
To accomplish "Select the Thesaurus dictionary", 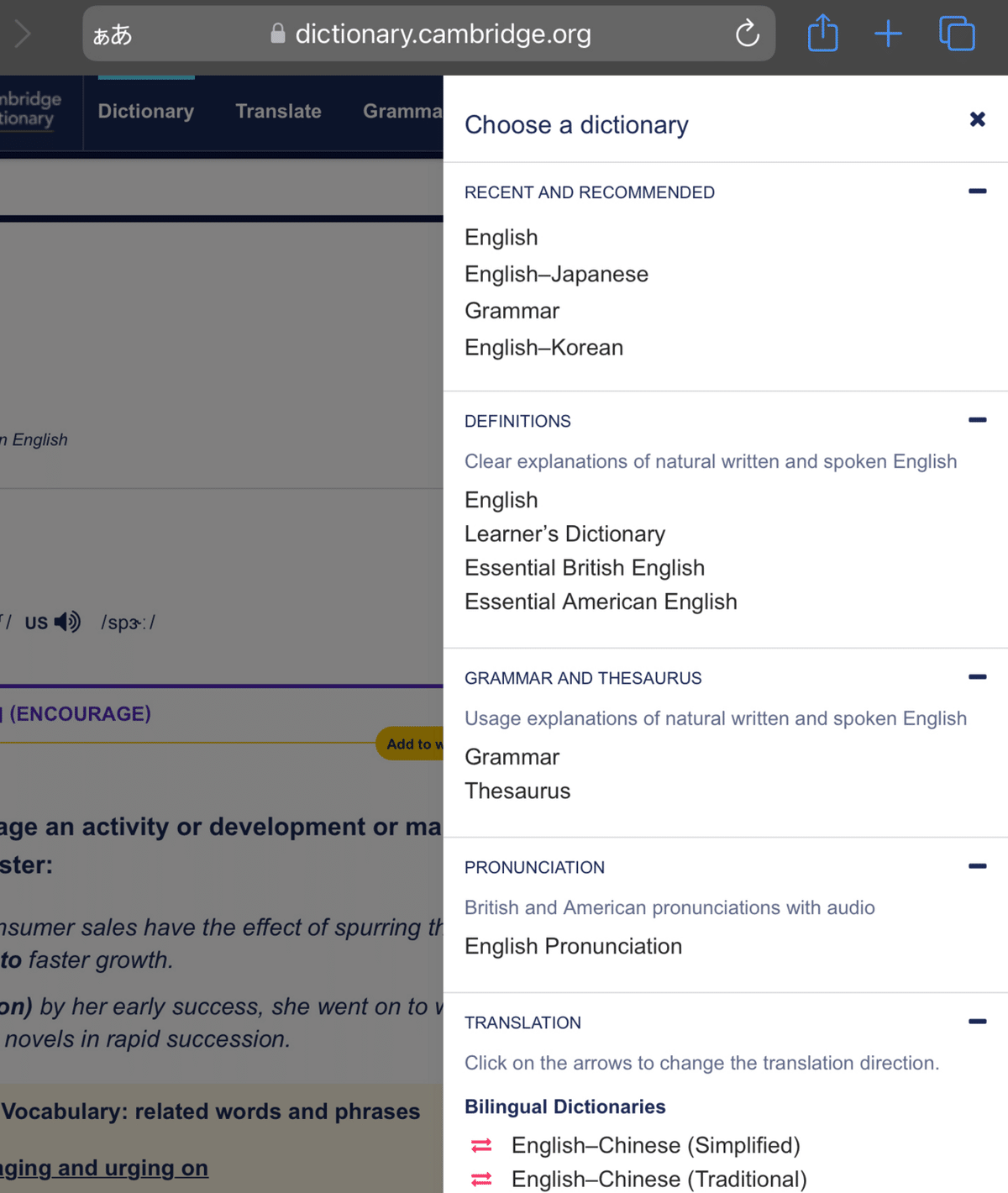I will pyautogui.click(x=517, y=791).
